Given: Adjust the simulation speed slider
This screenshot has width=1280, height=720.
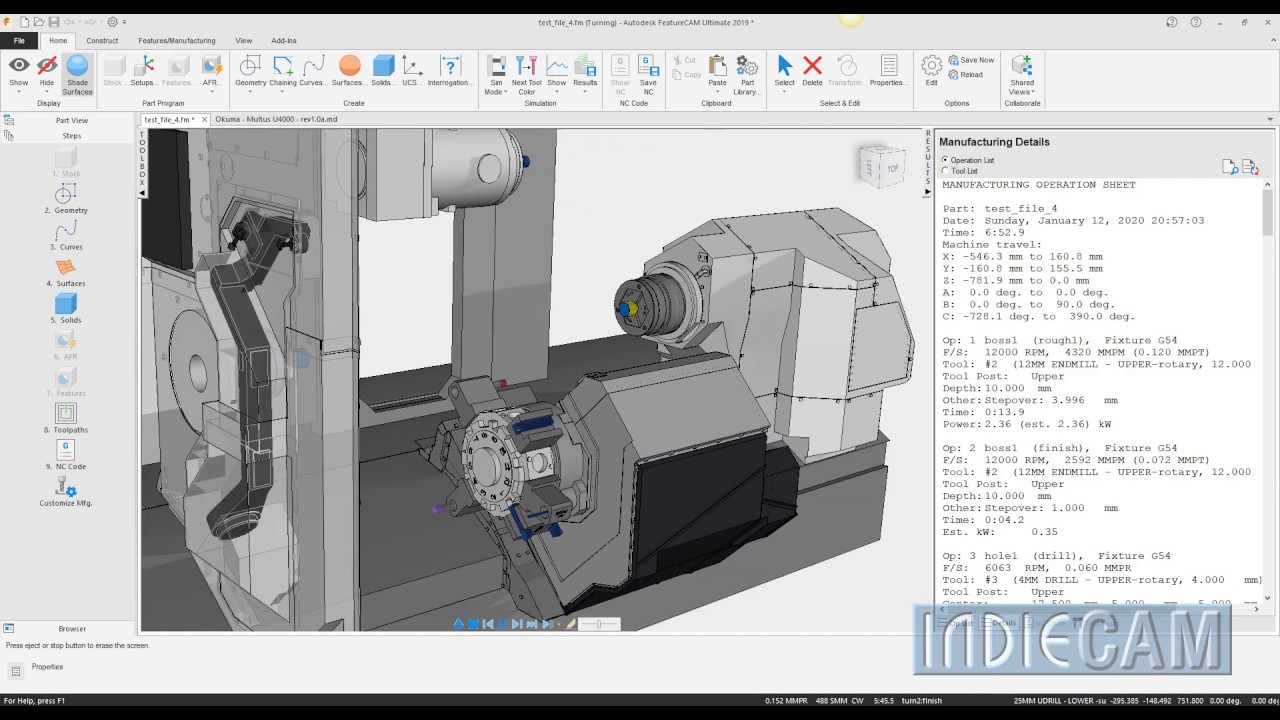Looking at the screenshot, I should tap(598, 624).
